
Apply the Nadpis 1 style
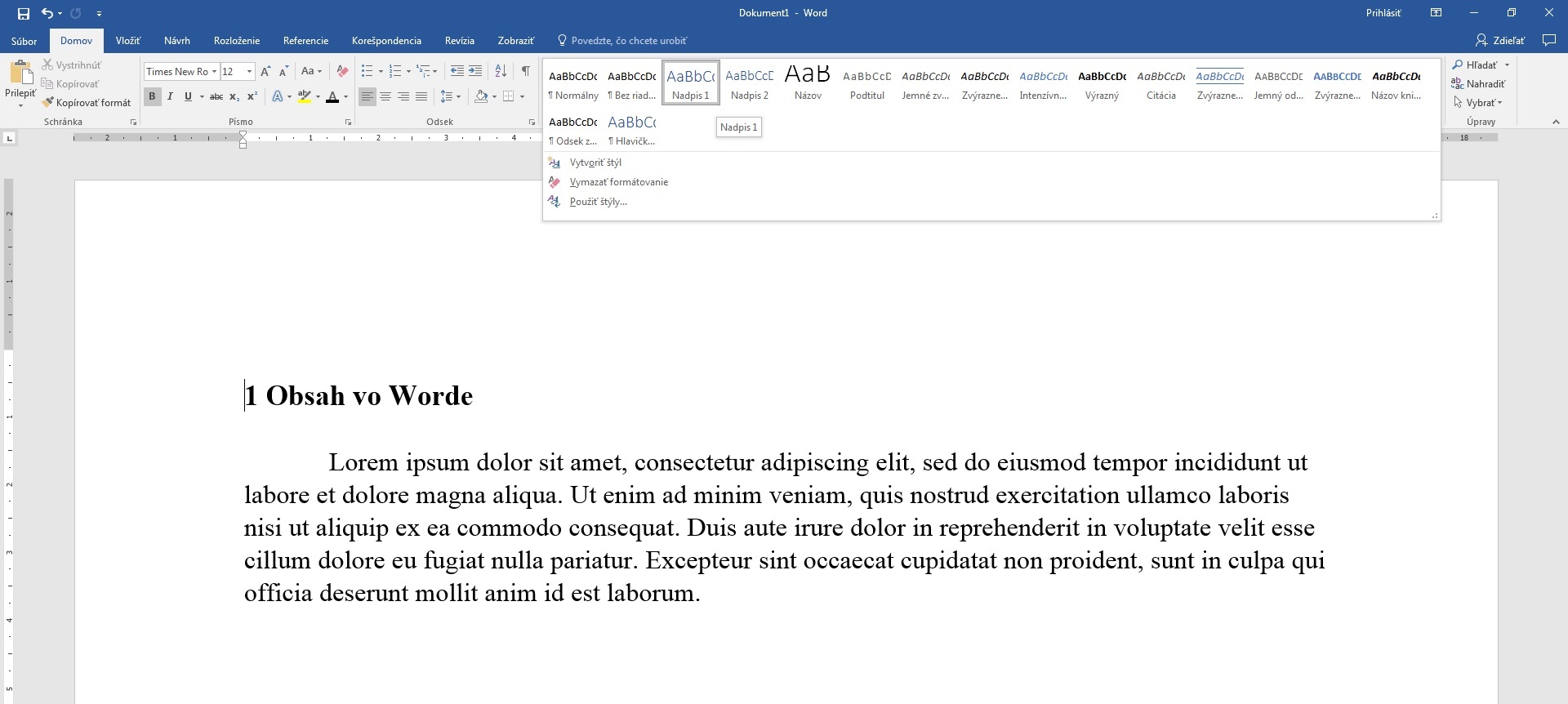tap(691, 82)
